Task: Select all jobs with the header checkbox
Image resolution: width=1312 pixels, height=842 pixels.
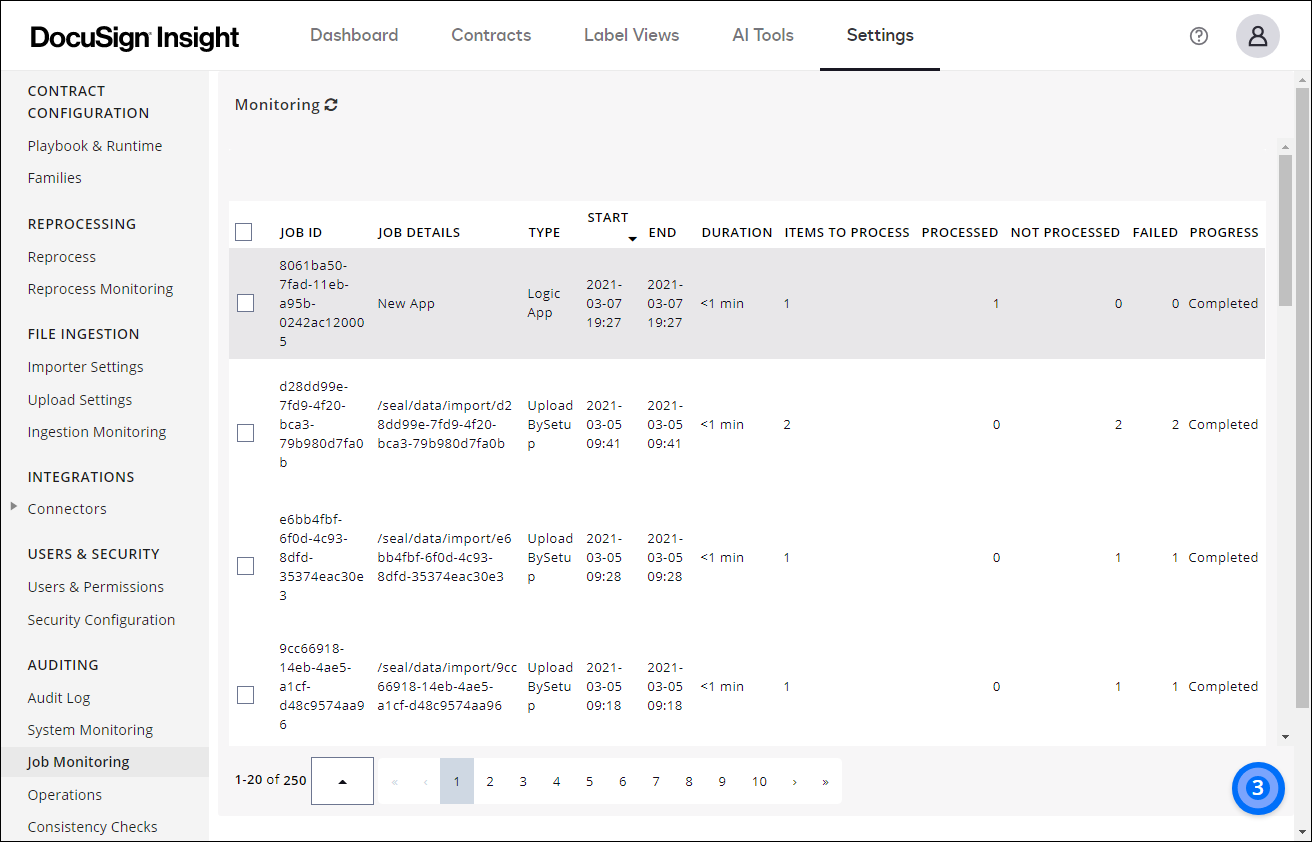Action: tap(243, 231)
